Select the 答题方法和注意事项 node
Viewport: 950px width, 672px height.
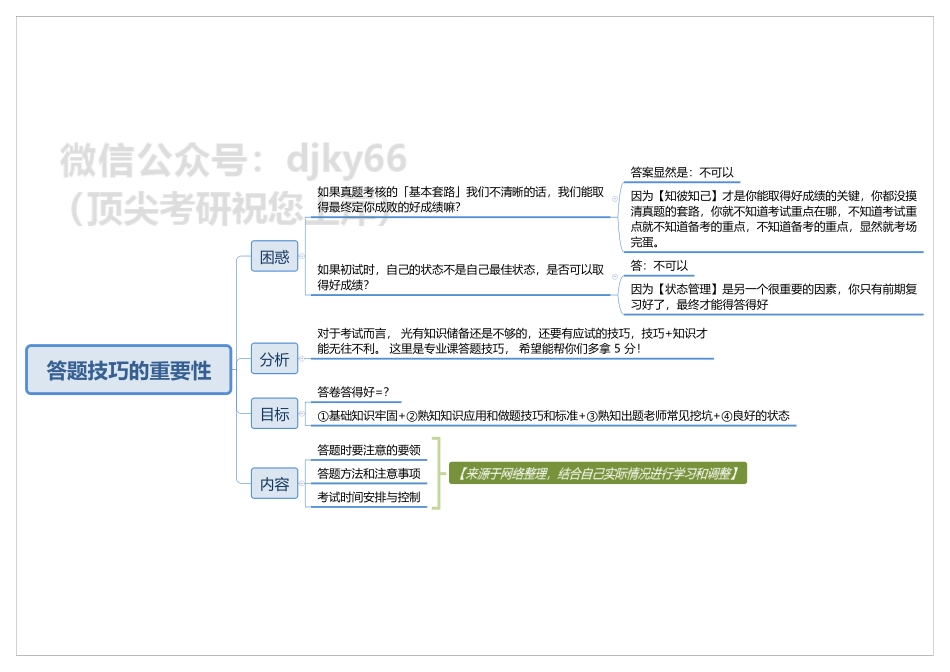pyautogui.click(x=368, y=474)
